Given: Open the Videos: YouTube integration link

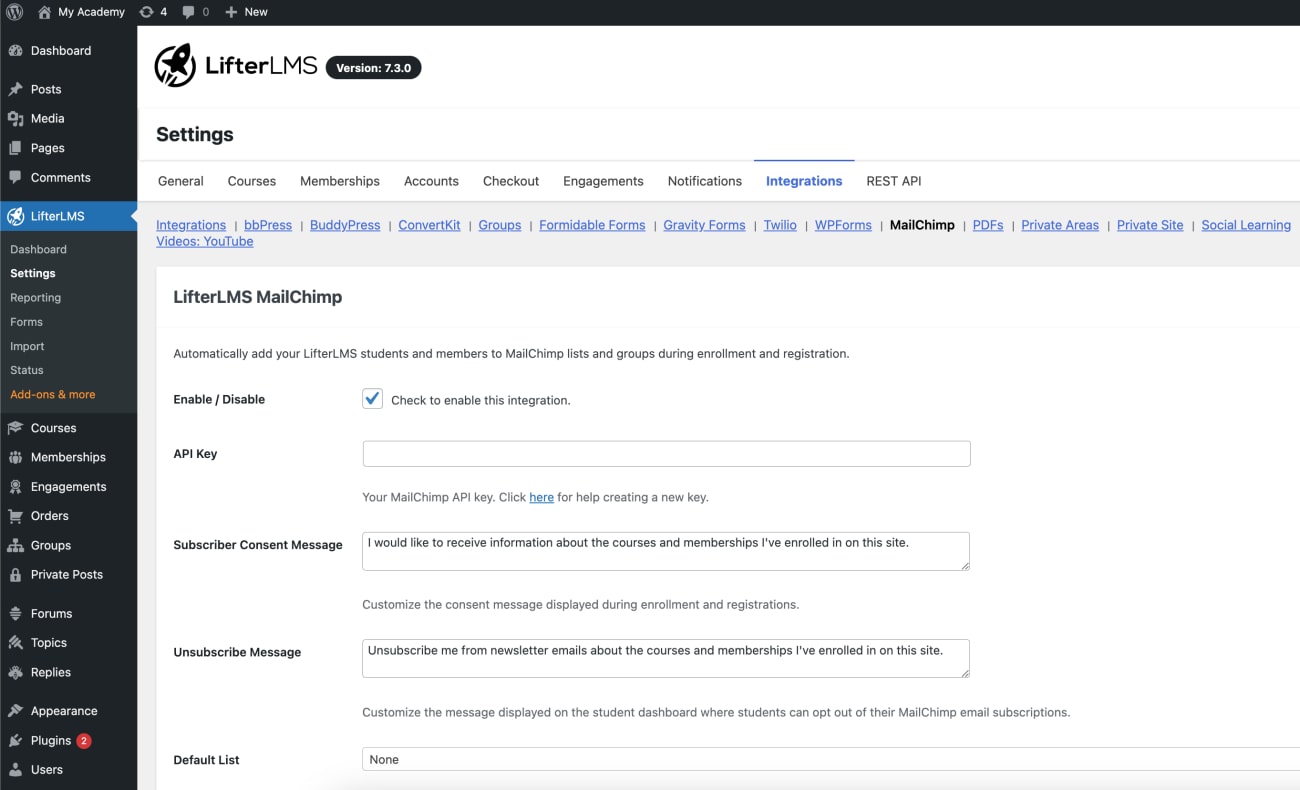Looking at the screenshot, I should click(205, 241).
